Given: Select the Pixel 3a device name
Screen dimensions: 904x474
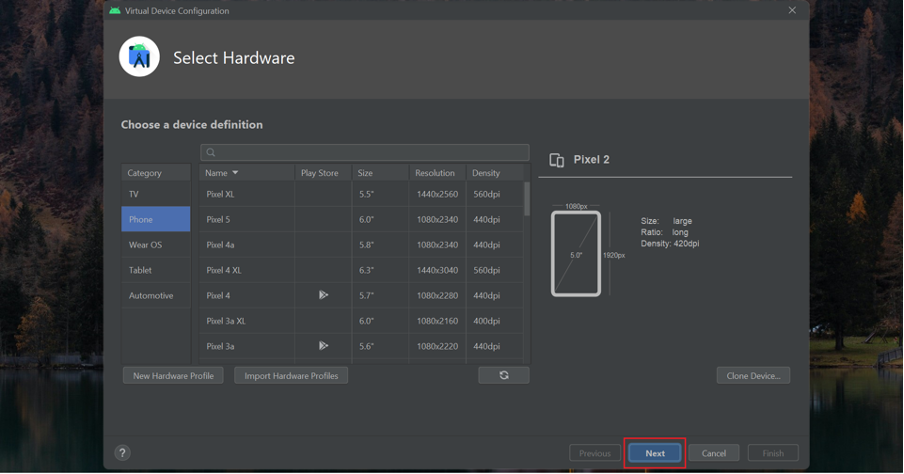Looking at the screenshot, I should [x=220, y=346].
